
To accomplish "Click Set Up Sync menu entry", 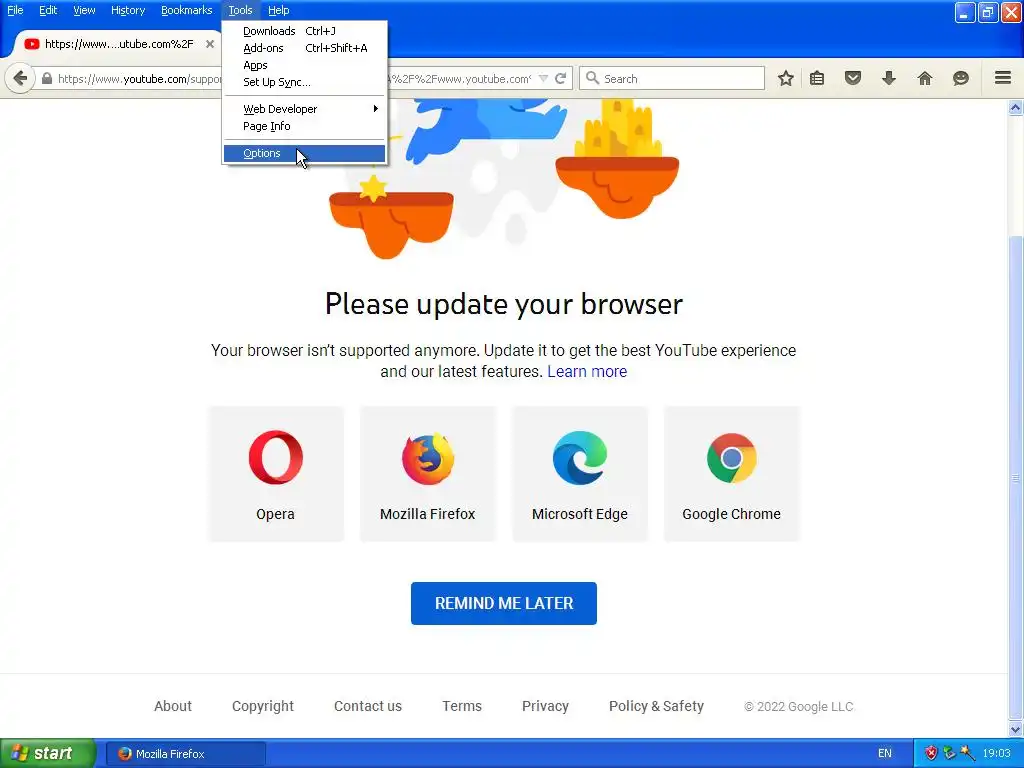I will pos(304,82).
